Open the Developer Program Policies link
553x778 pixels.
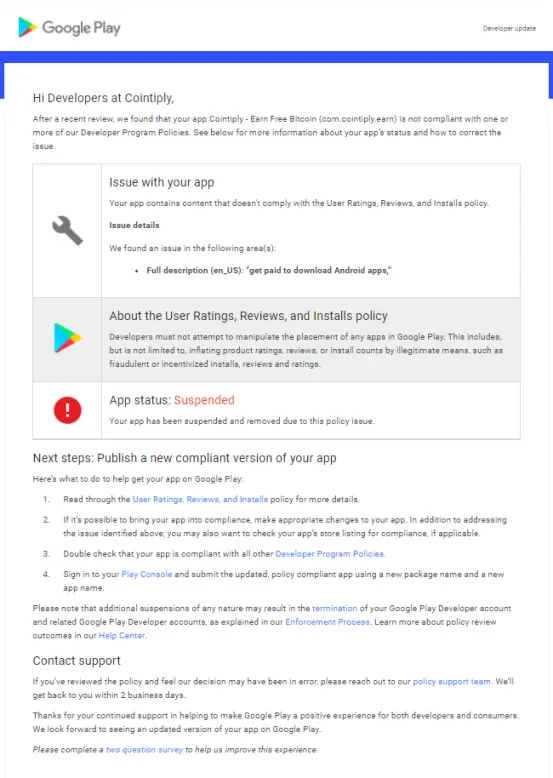330,554
